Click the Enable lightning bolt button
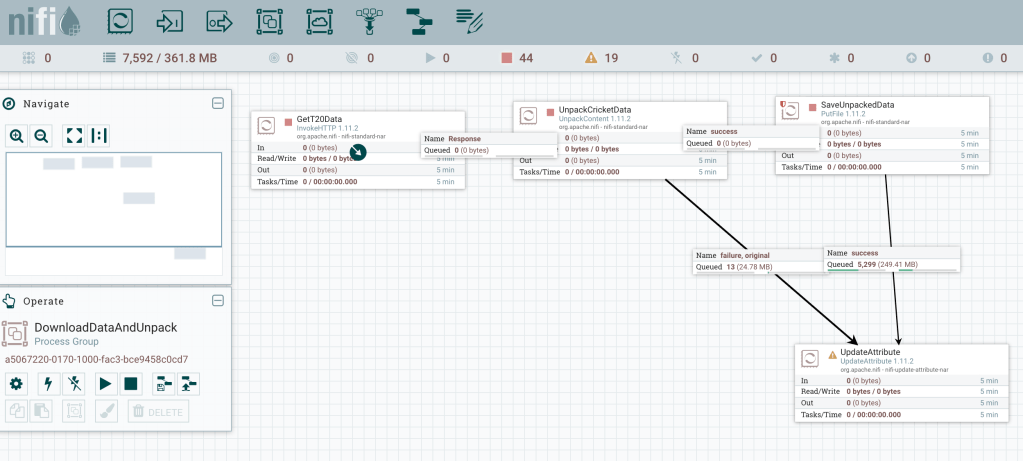The height and width of the screenshot is (461, 1023). click(48, 383)
